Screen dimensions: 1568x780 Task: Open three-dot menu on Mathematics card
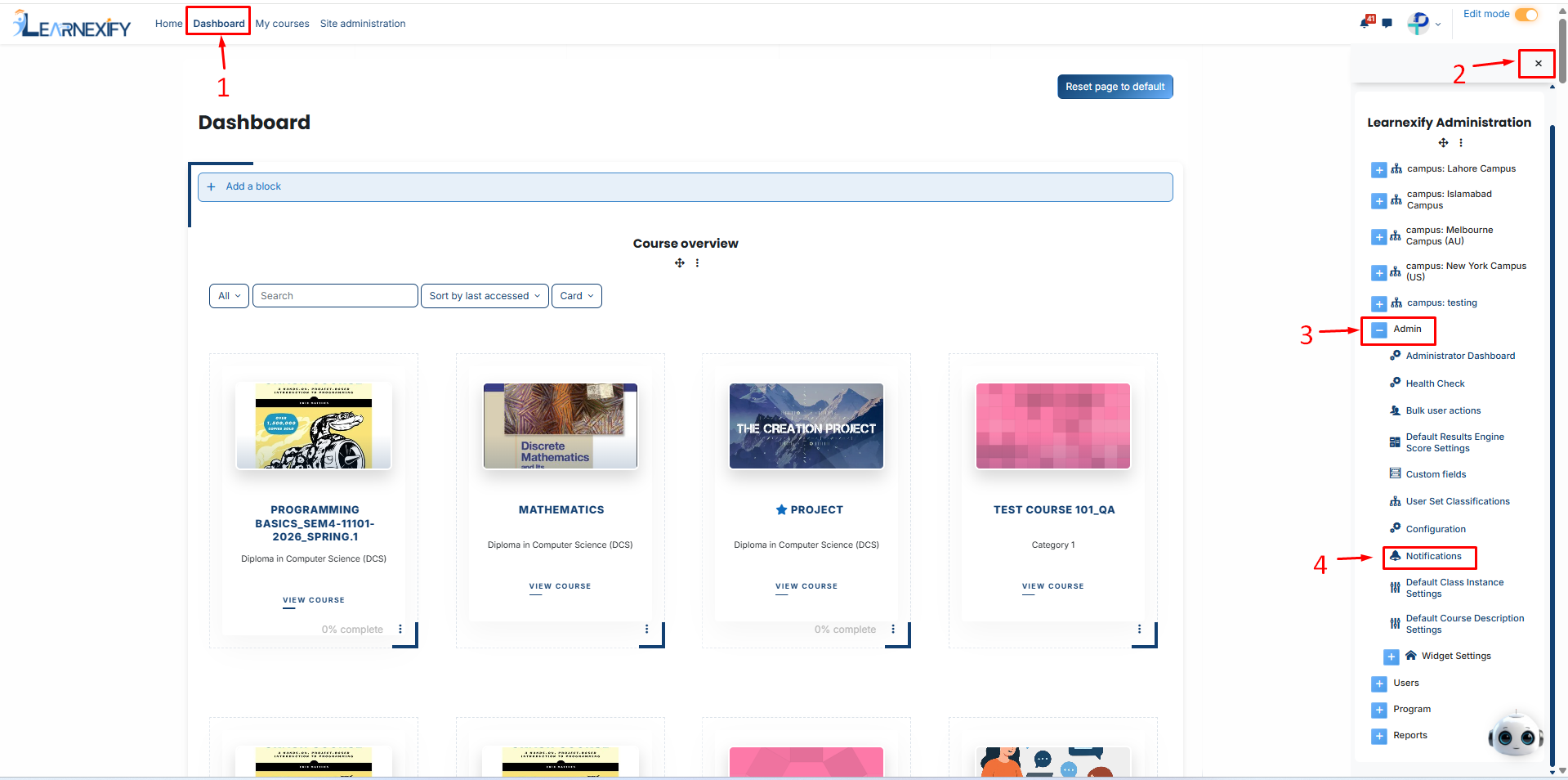click(646, 629)
